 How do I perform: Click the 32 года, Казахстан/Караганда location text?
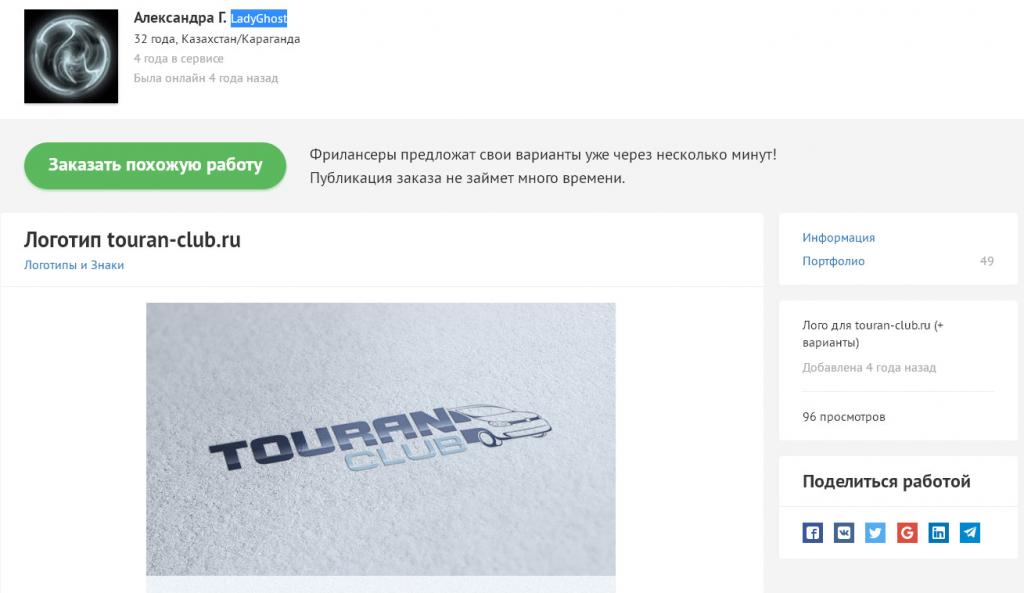(217, 39)
